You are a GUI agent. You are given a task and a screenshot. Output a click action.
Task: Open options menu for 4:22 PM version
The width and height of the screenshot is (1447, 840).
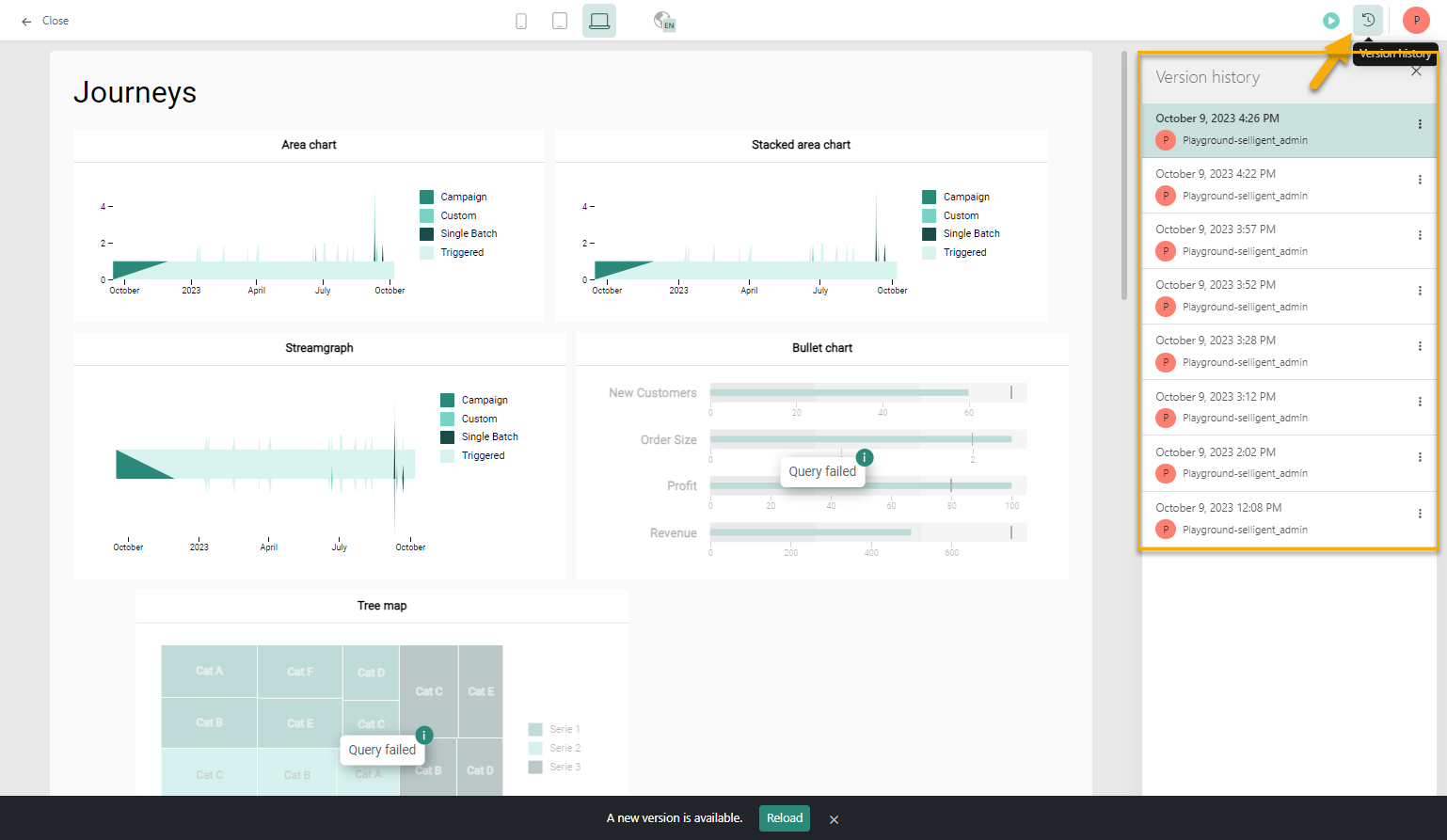click(x=1420, y=180)
